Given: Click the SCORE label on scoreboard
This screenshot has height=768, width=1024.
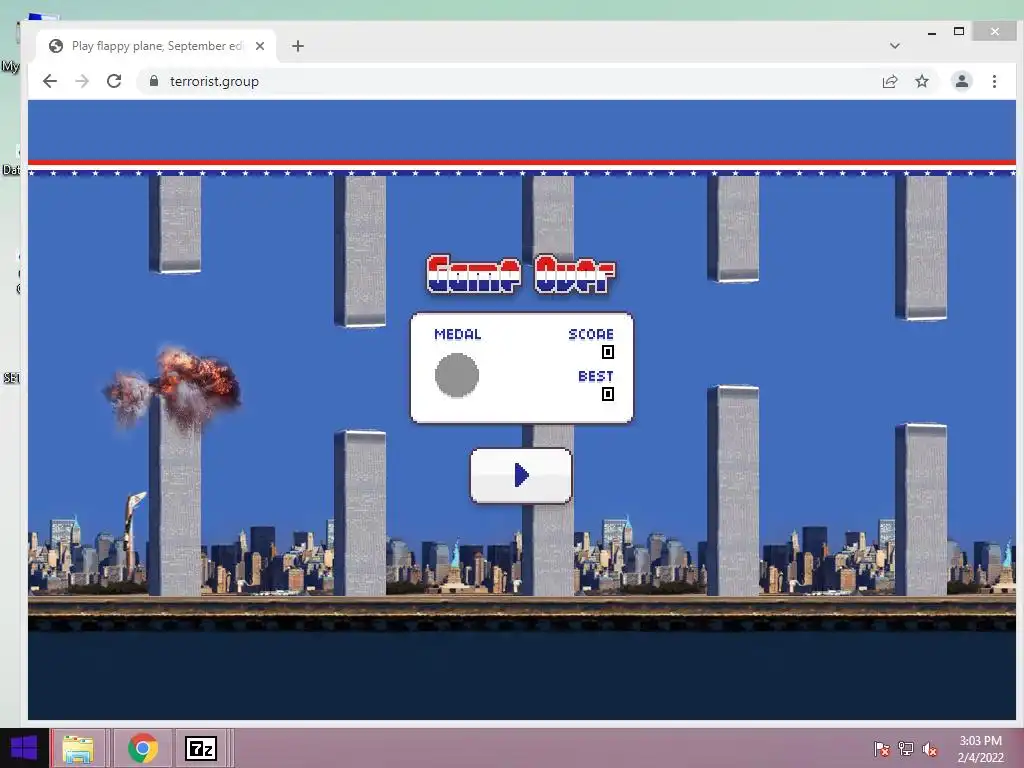Looking at the screenshot, I should click(x=591, y=334).
